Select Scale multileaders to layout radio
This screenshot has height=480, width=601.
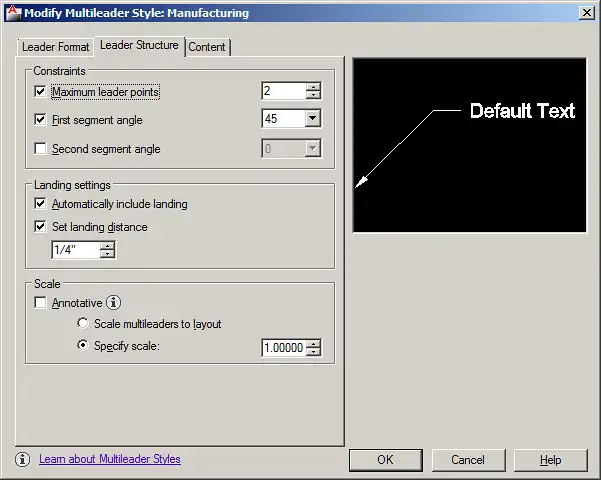pyautogui.click(x=83, y=324)
